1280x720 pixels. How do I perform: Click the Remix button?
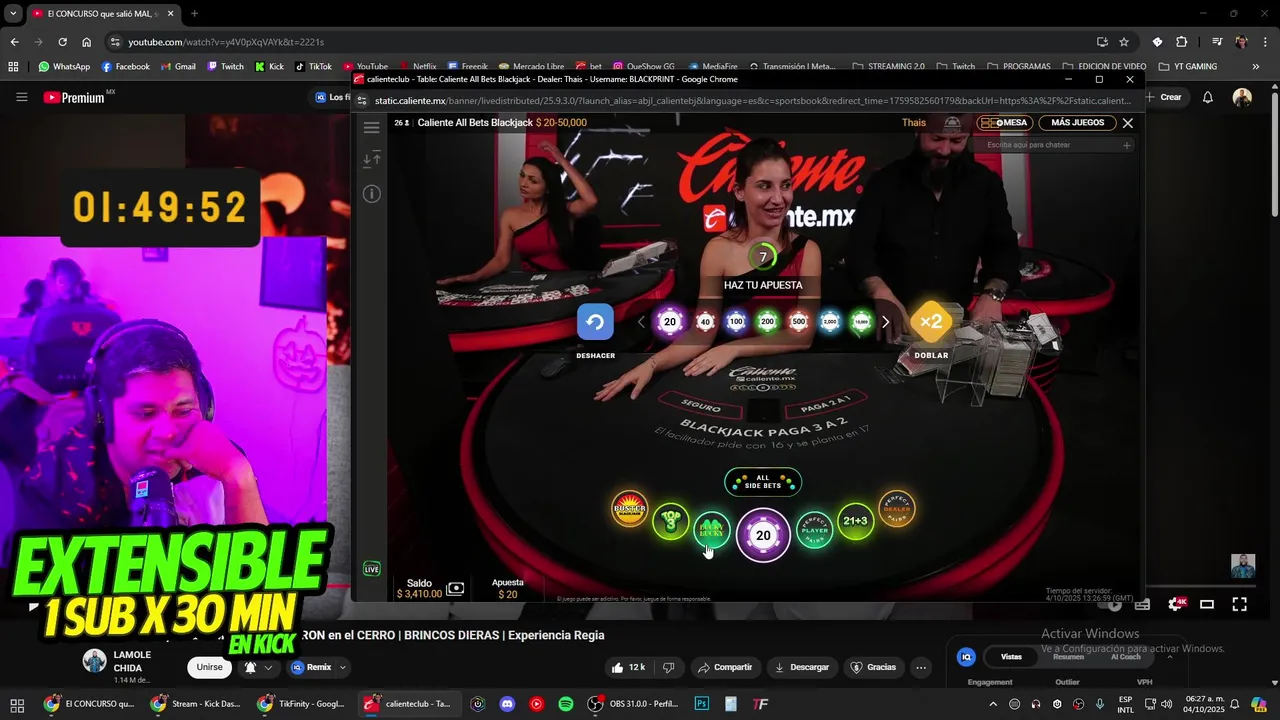click(311, 667)
